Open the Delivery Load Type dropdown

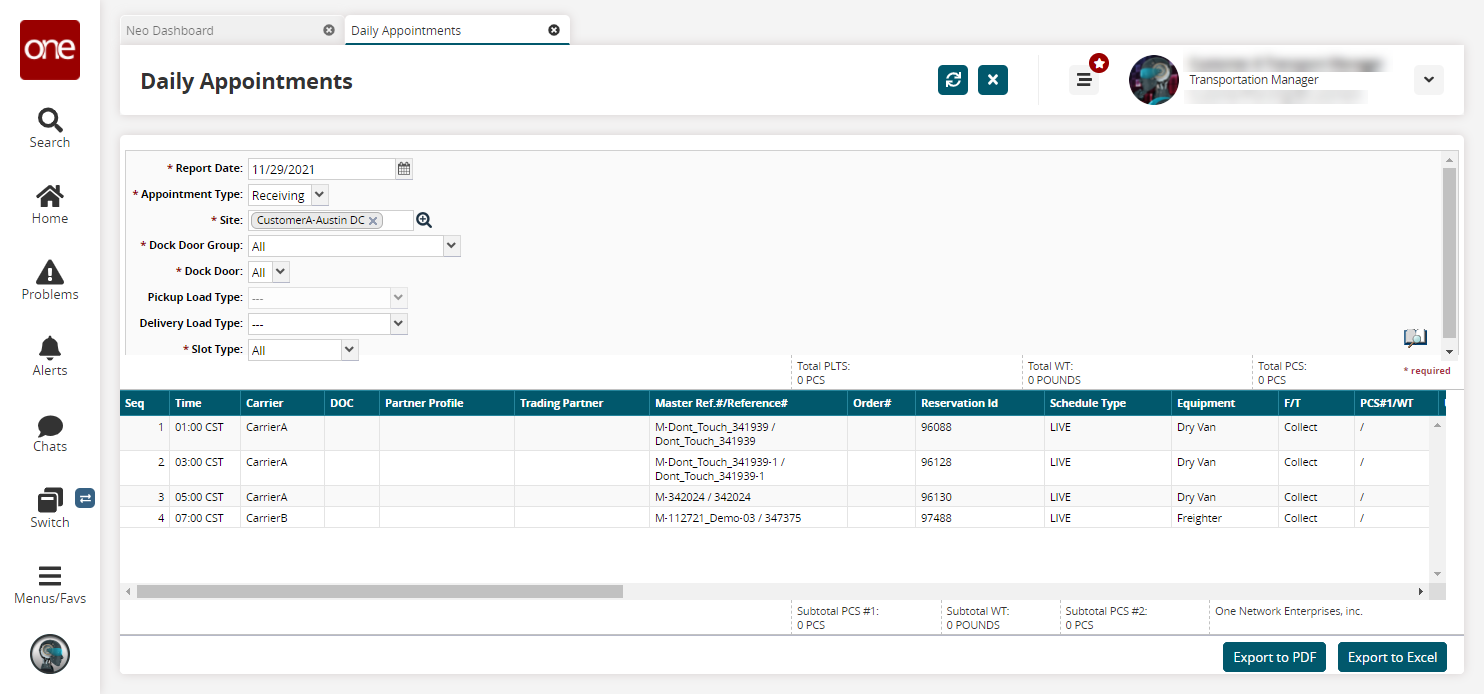coord(399,323)
